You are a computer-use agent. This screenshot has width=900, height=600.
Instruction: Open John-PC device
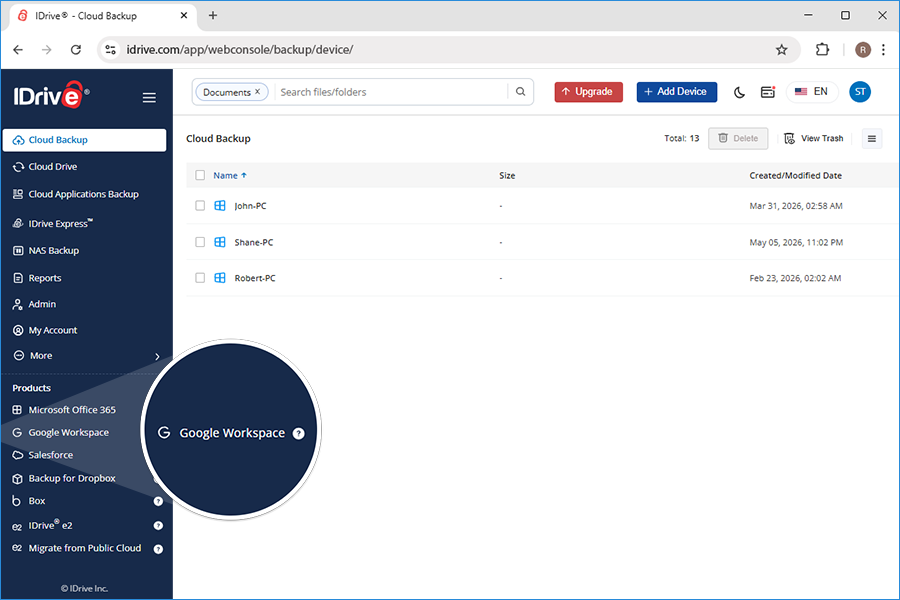tap(250, 206)
